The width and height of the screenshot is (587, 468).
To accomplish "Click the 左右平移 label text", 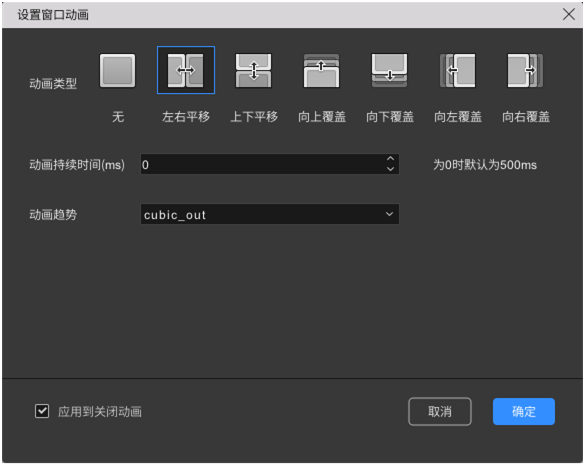I will point(186,117).
